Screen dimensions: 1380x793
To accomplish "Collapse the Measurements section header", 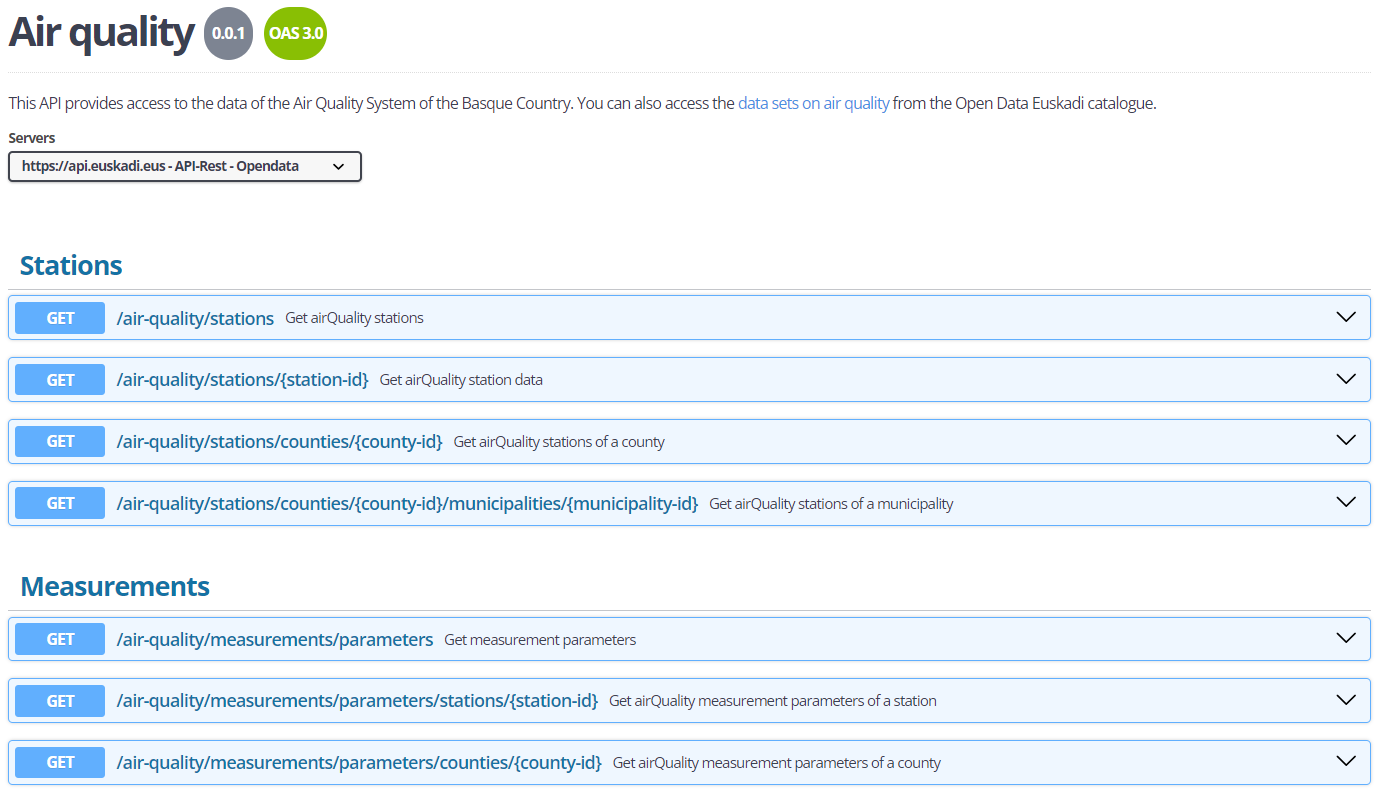I will pyautogui.click(x=115, y=587).
